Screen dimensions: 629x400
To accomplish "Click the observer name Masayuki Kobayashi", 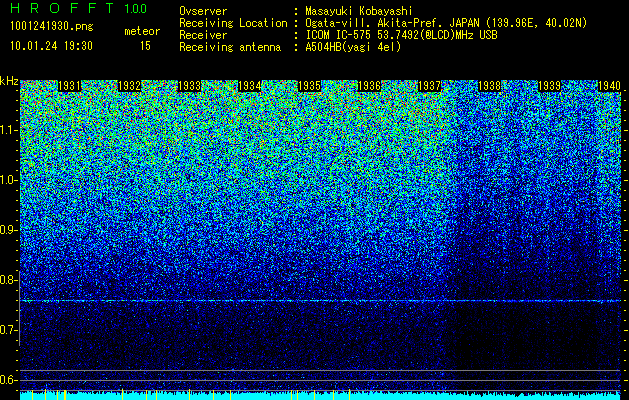I will tap(359, 11).
